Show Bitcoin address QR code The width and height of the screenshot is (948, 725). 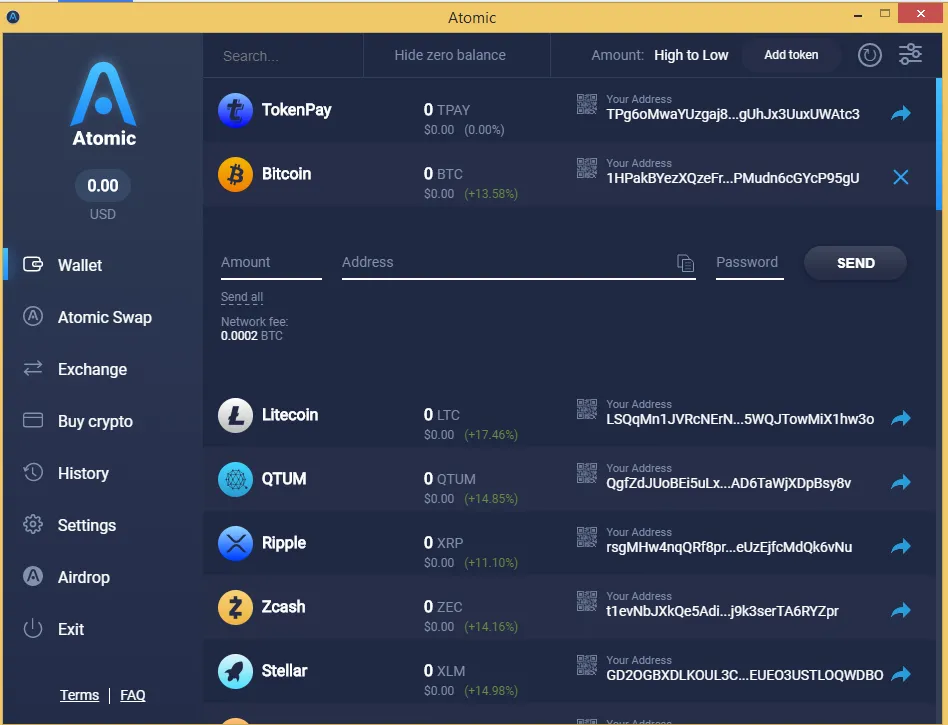pos(586,168)
